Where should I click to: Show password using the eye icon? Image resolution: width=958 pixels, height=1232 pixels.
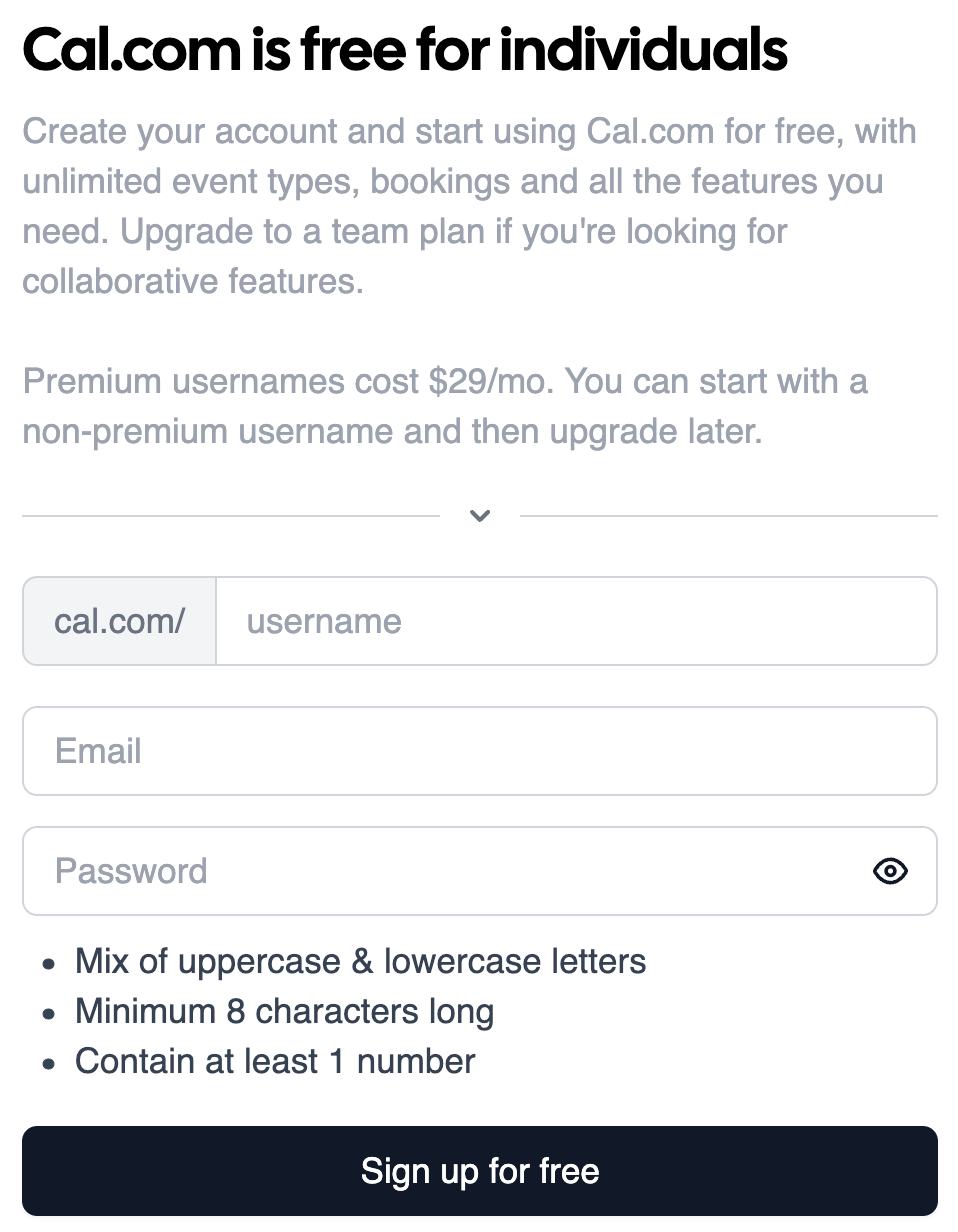(x=890, y=871)
